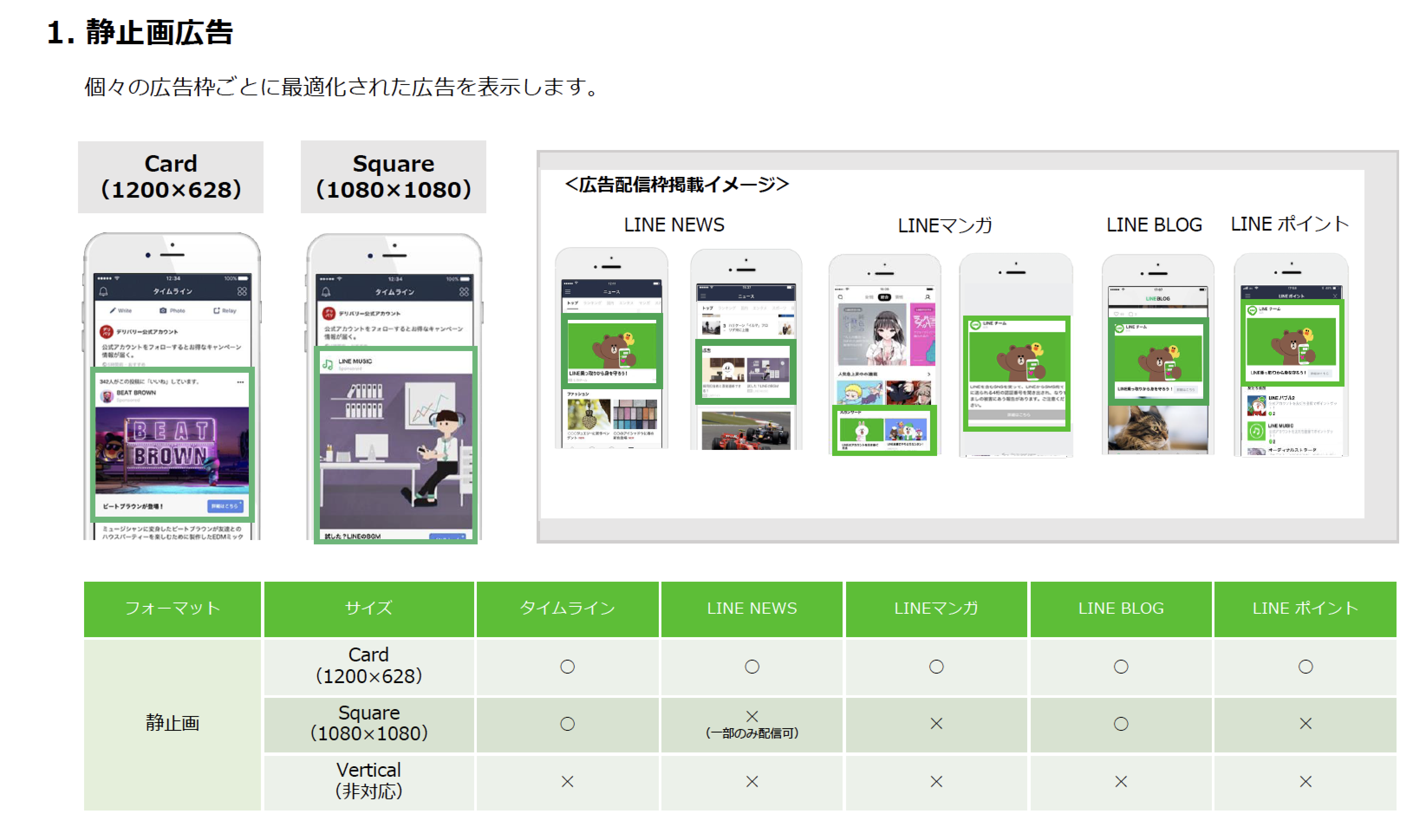This screenshot has width=1426, height=840.
Task: Tap the bell icon in the Card phone mockup
Action: coord(104,292)
